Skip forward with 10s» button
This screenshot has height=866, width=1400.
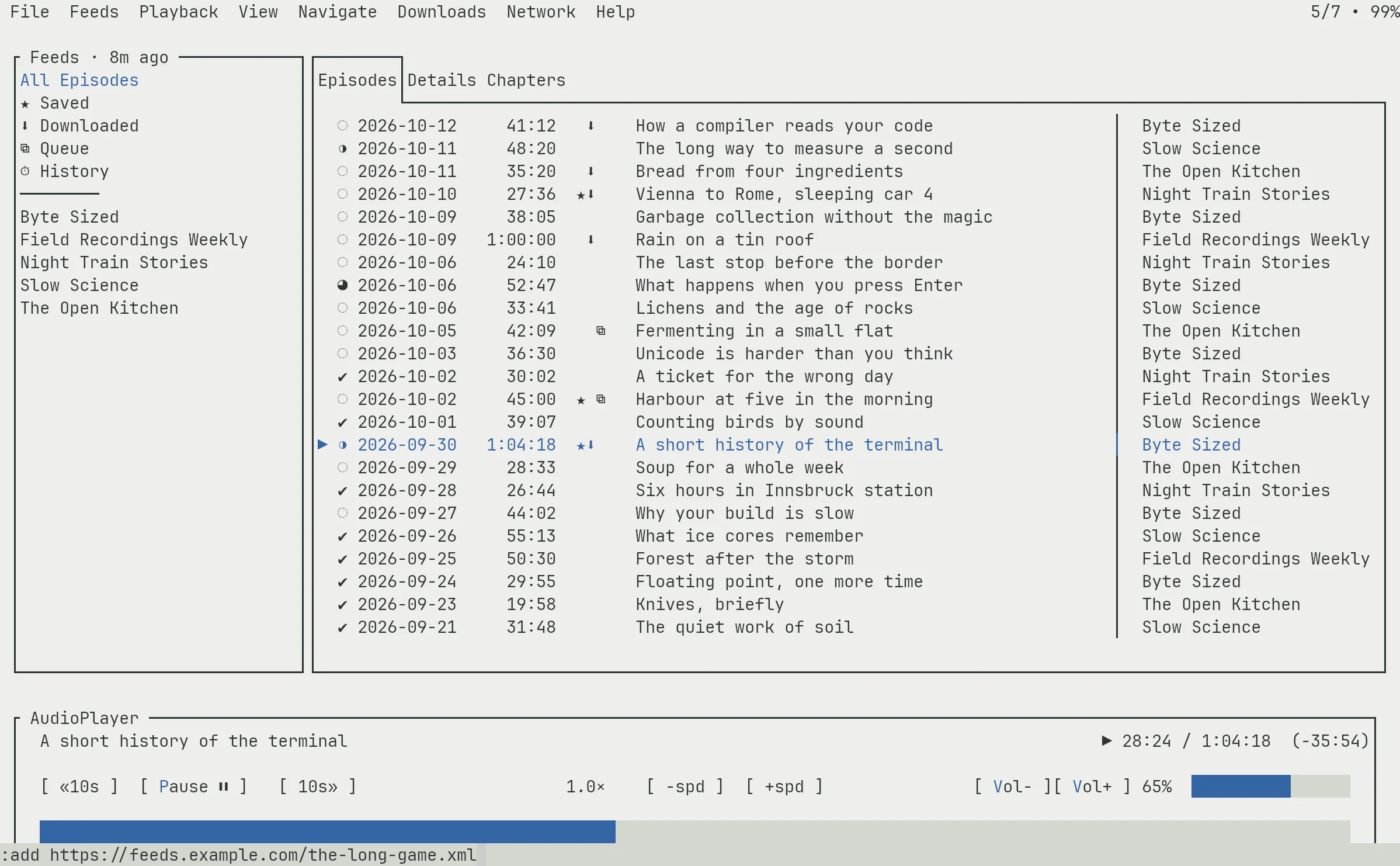pyautogui.click(x=318, y=787)
